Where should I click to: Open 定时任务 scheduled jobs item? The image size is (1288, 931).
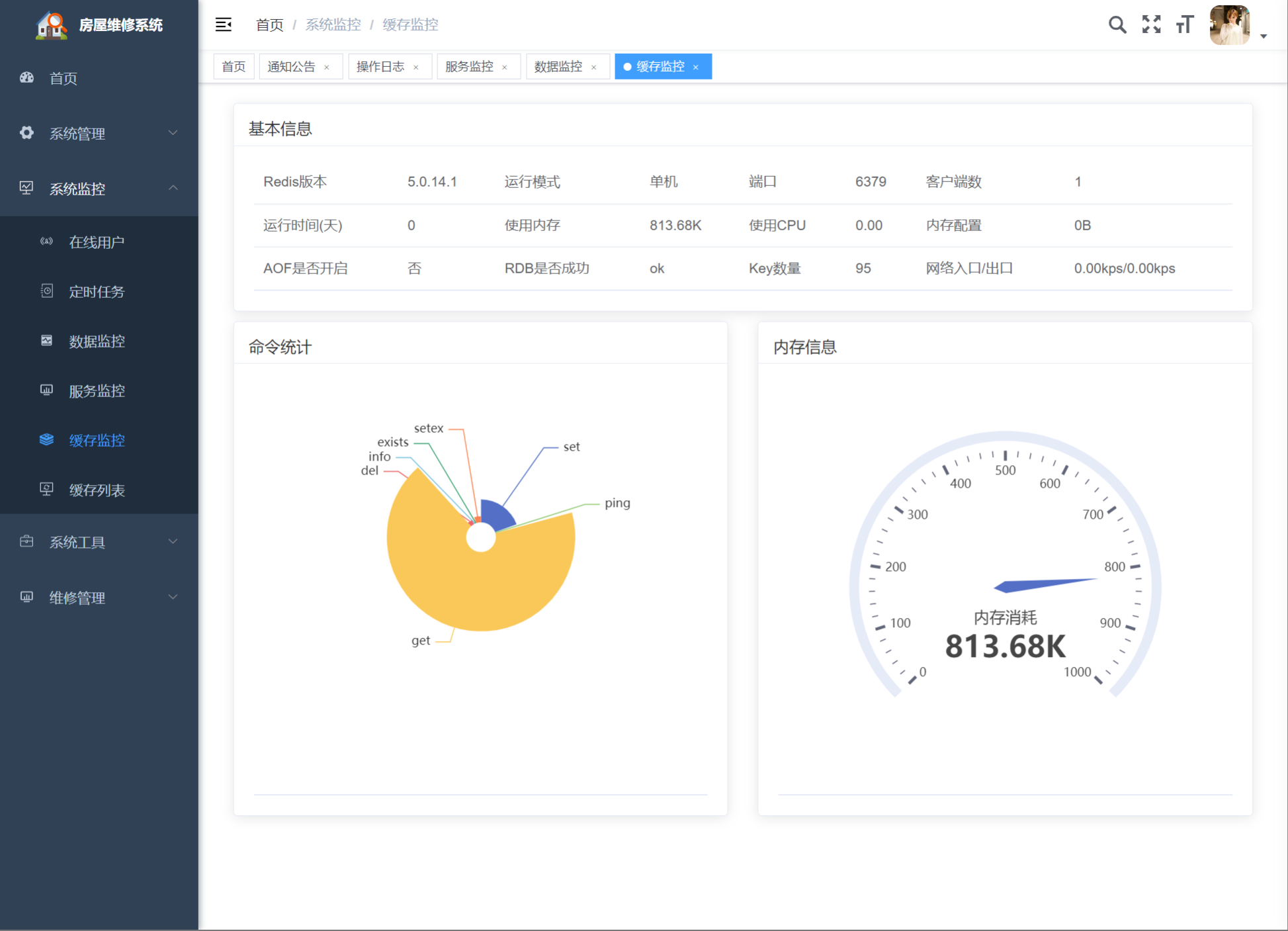97,292
